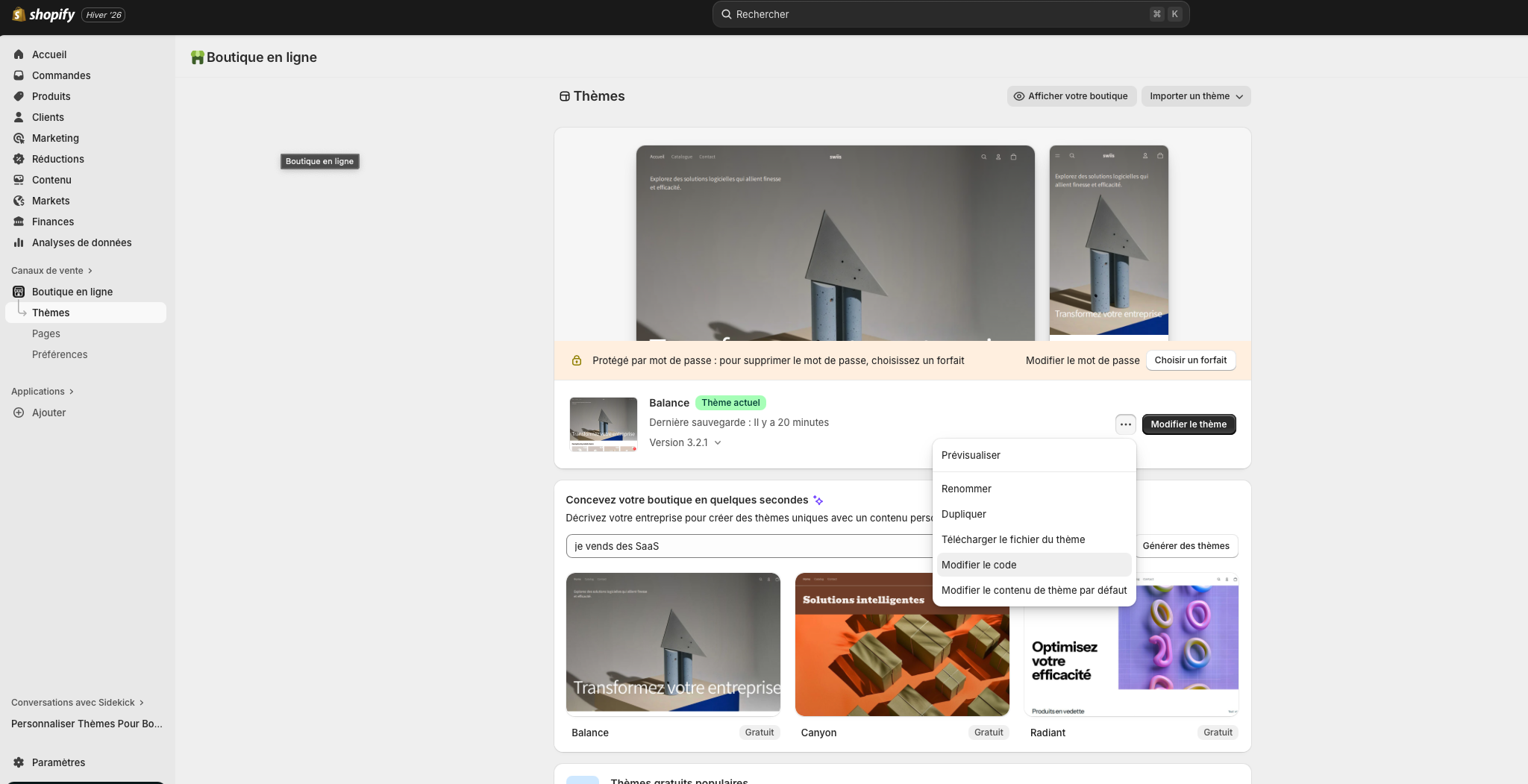The width and height of the screenshot is (1528, 784).
Task: Open Pages under Boutique en ligne
Action: coord(46,333)
